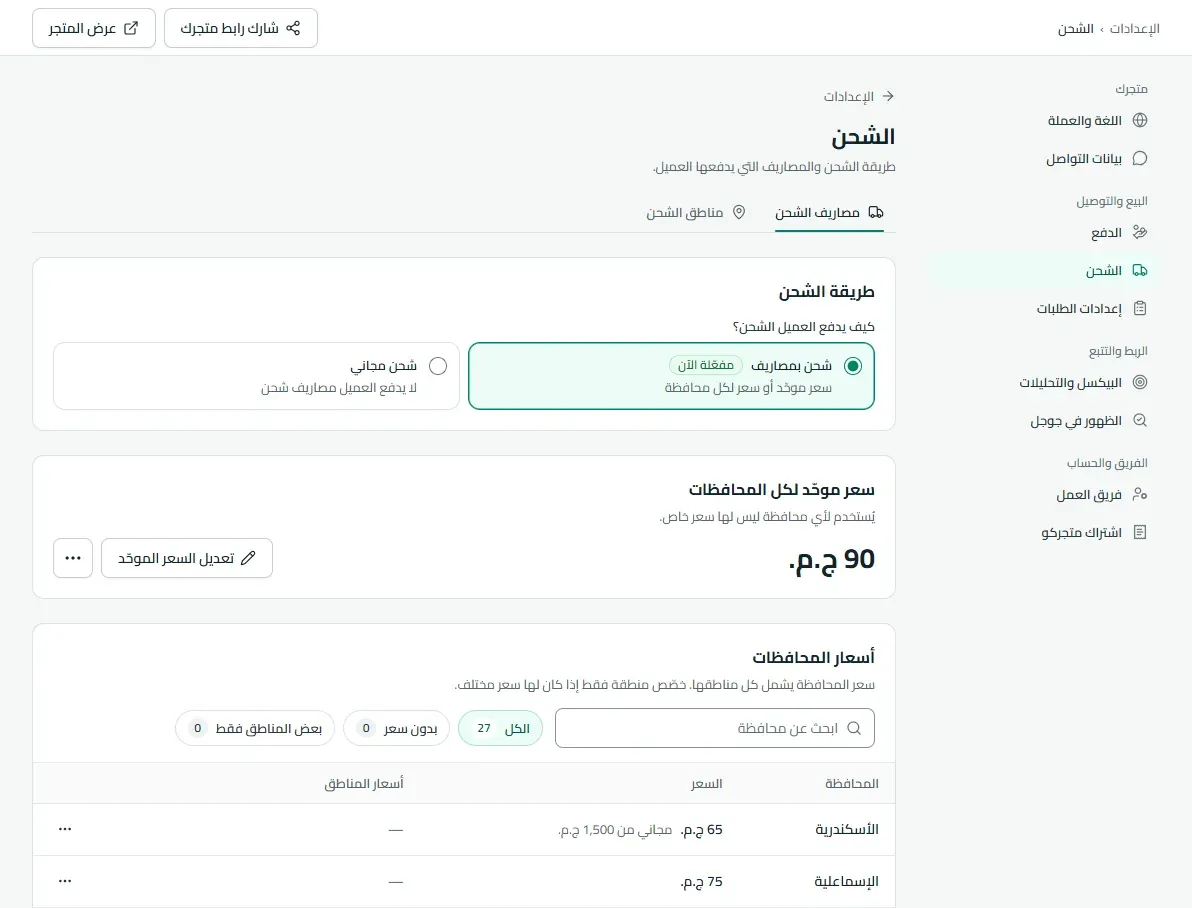
Task: Switch to مناطق الشحن tab
Action: pos(696,213)
